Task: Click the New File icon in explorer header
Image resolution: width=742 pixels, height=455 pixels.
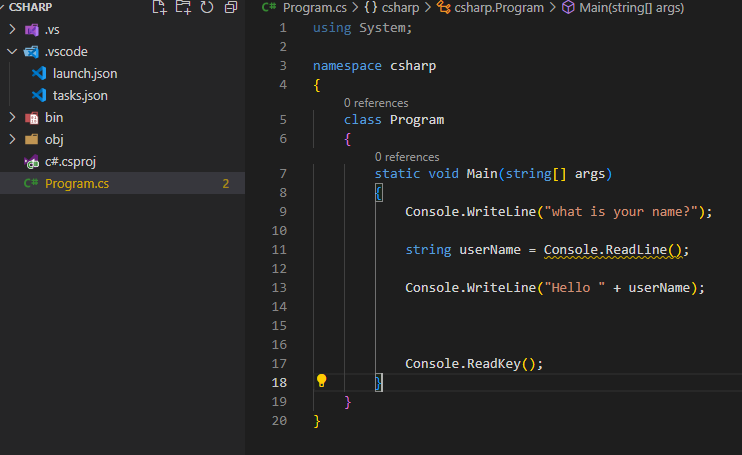Action: click(x=159, y=7)
